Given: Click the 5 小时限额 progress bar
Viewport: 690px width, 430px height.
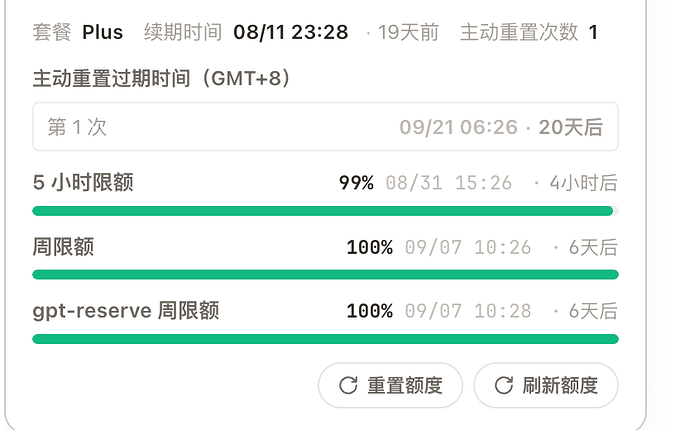Looking at the screenshot, I should pos(325,211).
